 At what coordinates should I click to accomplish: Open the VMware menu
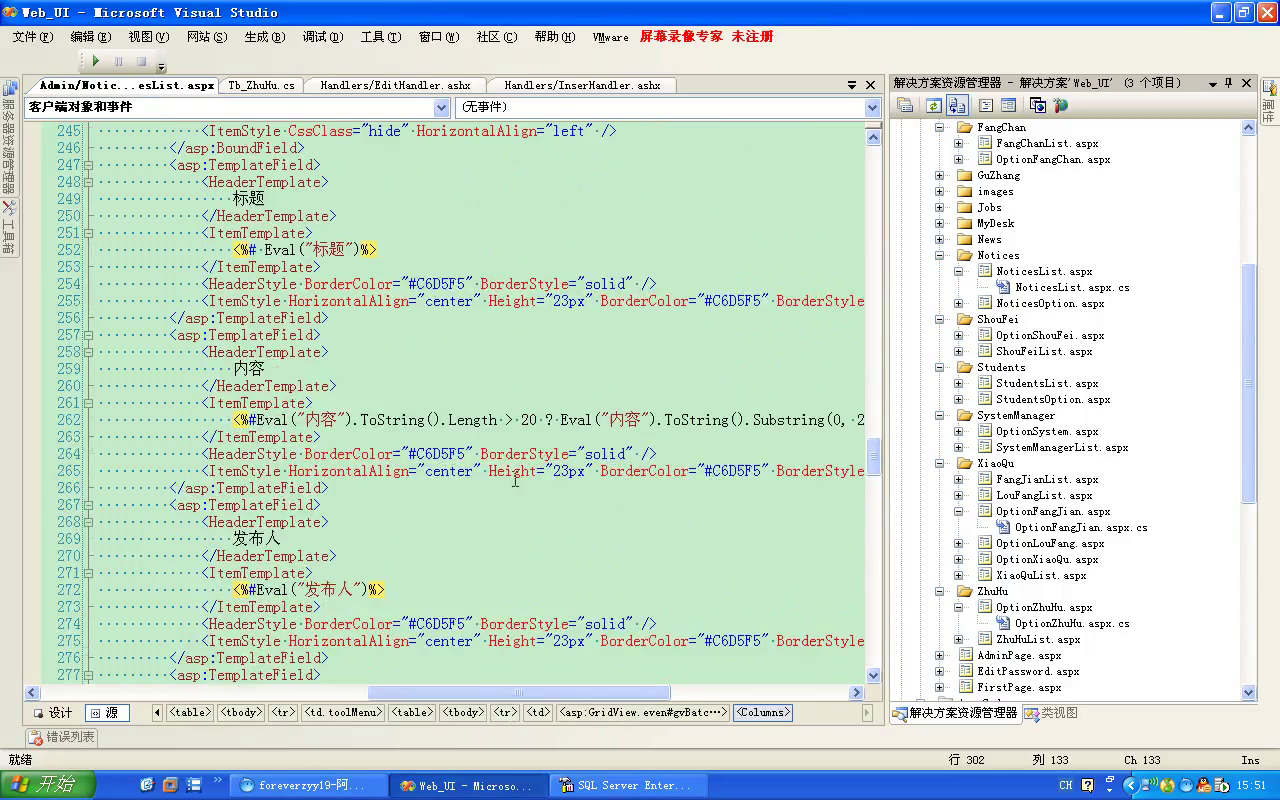tap(611, 36)
